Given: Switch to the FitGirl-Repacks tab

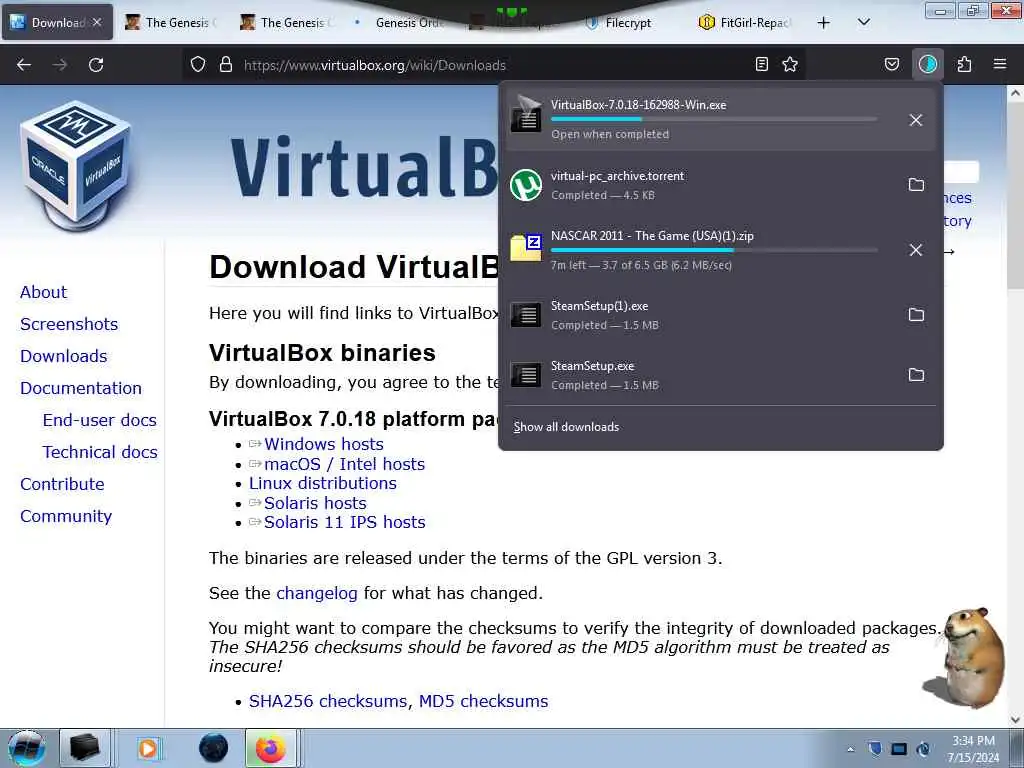Looking at the screenshot, I should (x=747, y=23).
